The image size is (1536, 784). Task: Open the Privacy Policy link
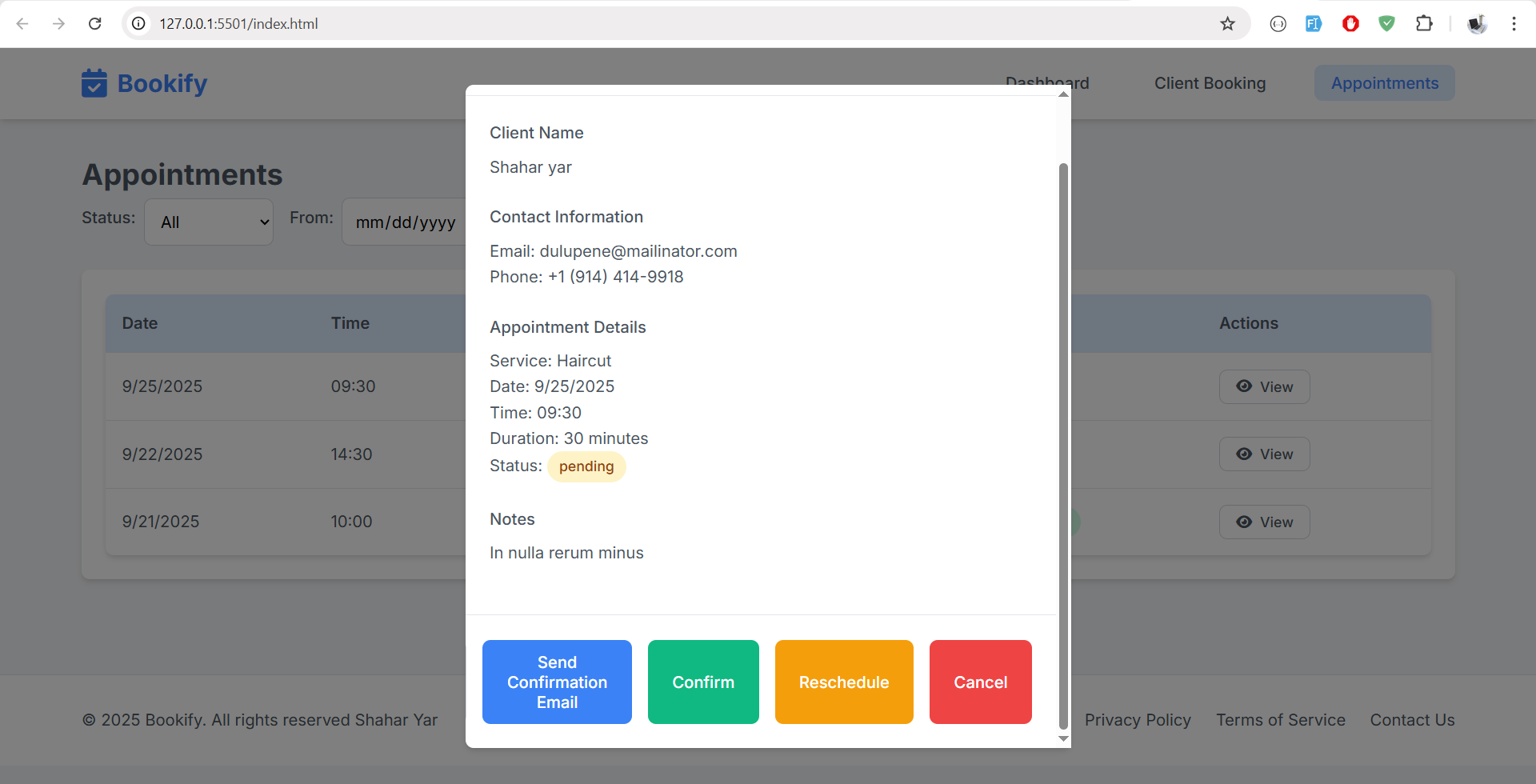[x=1138, y=720]
